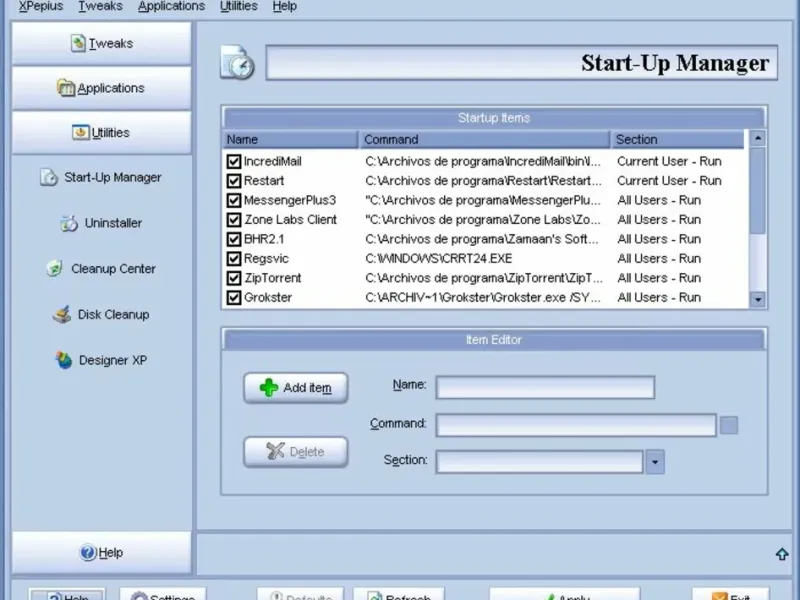Click the Zone Labs command path cell
Screen dimensions: 800x600
483,220
